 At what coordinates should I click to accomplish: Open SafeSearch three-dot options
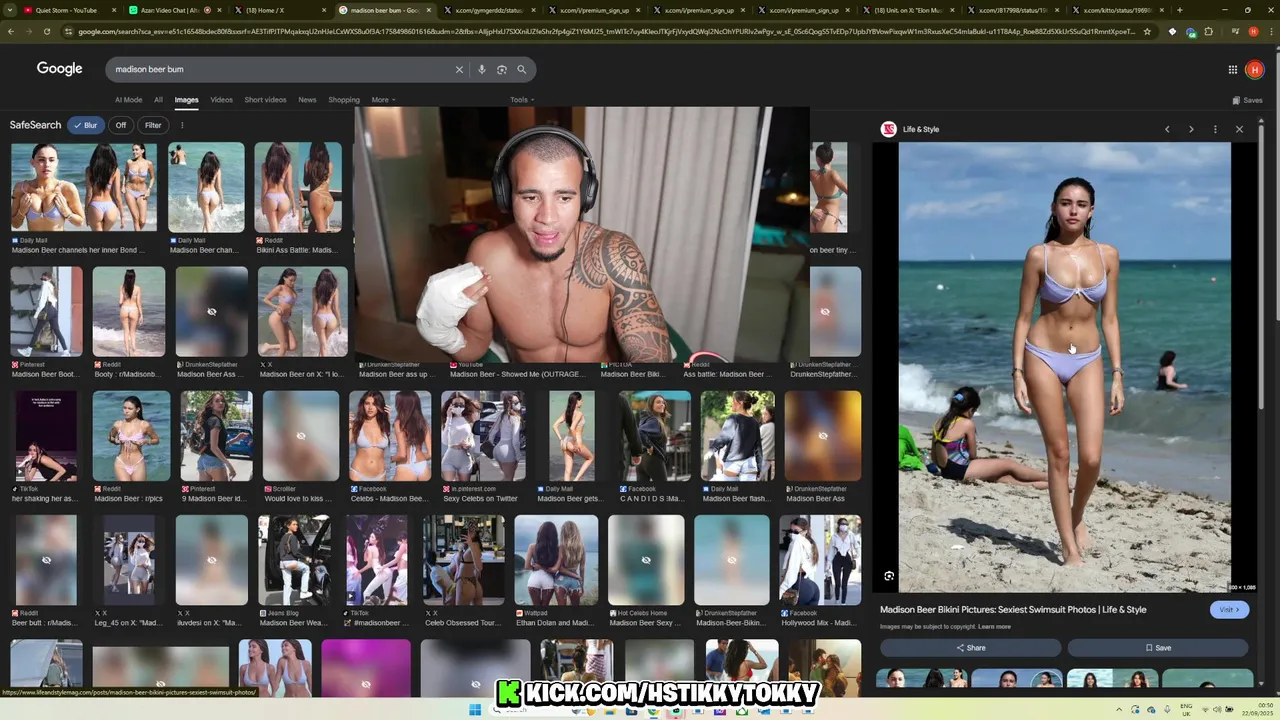coord(182,125)
